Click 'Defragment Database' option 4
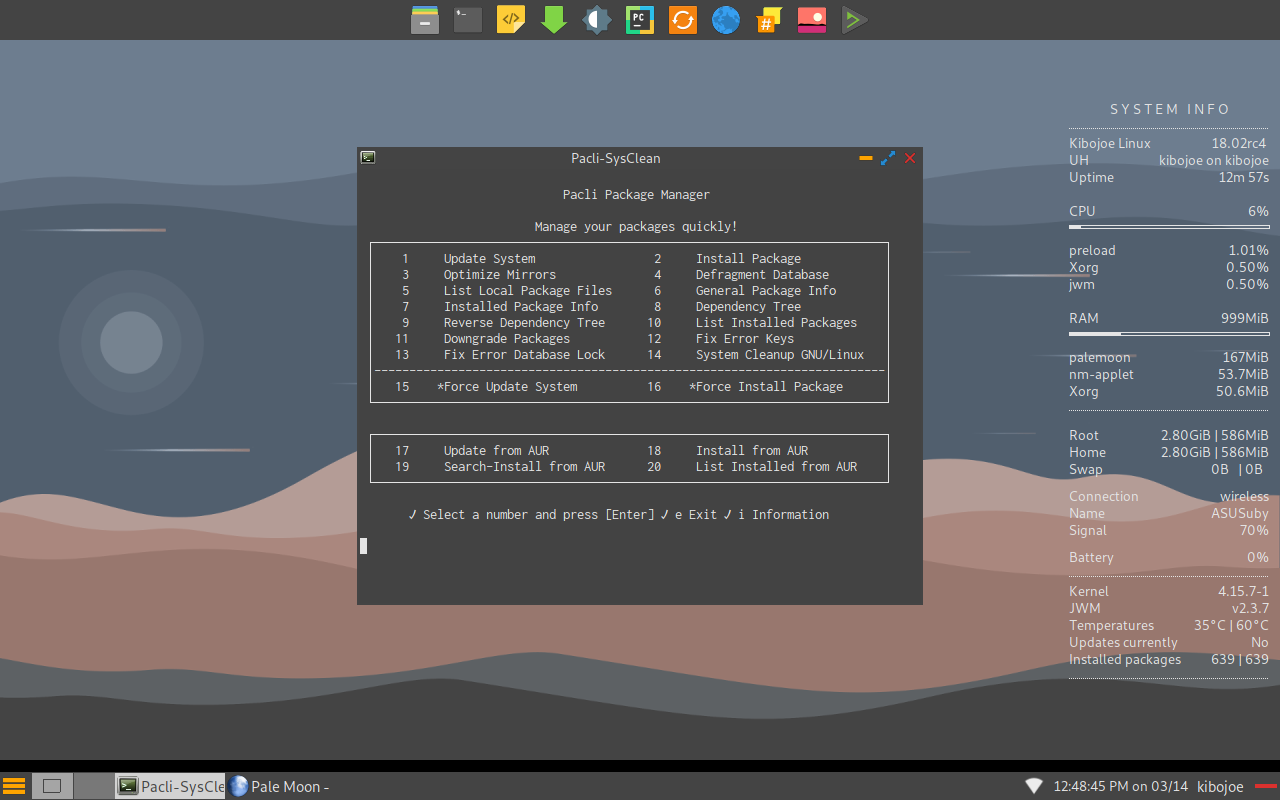The height and width of the screenshot is (800, 1280). click(x=762, y=274)
